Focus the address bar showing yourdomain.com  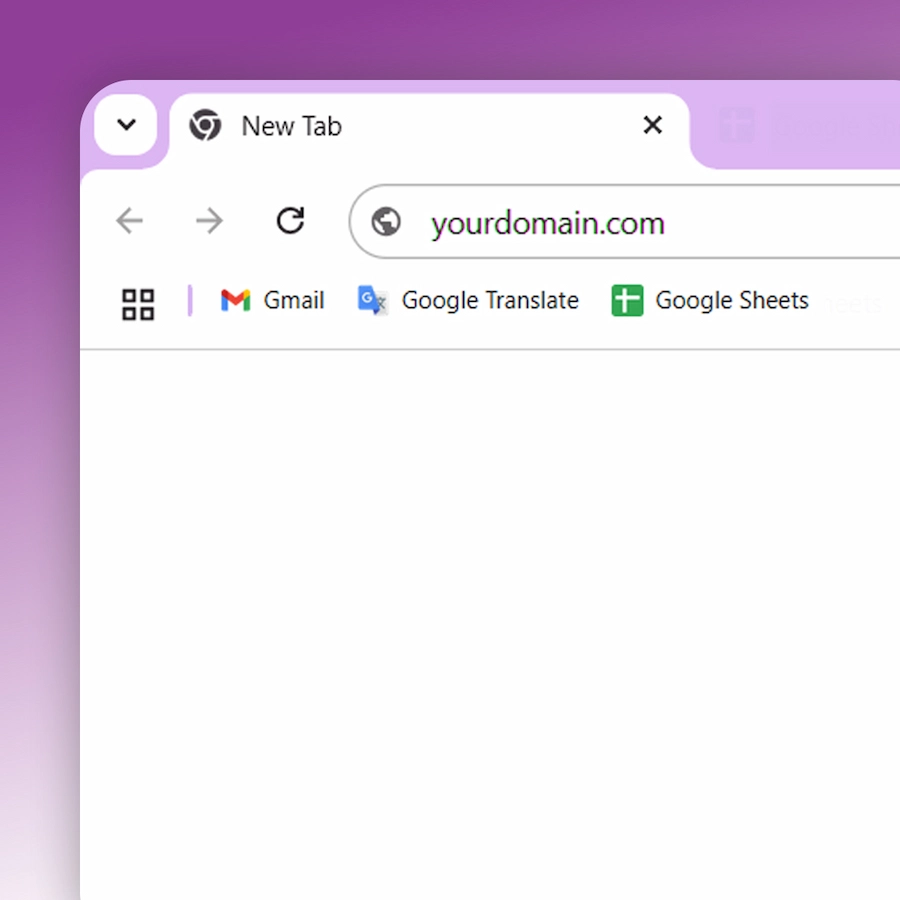point(624,222)
